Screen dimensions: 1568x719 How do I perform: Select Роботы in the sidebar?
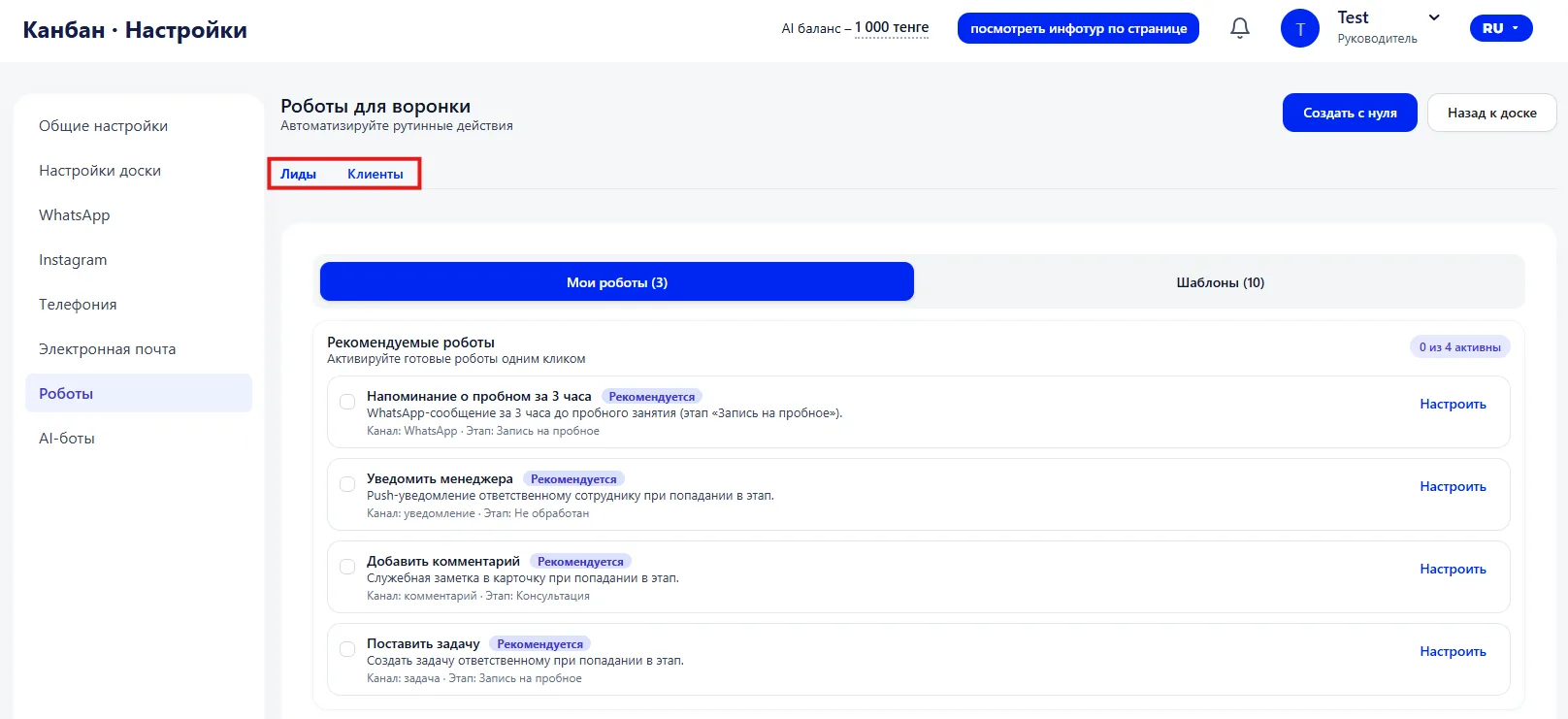[x=139, y=393]
